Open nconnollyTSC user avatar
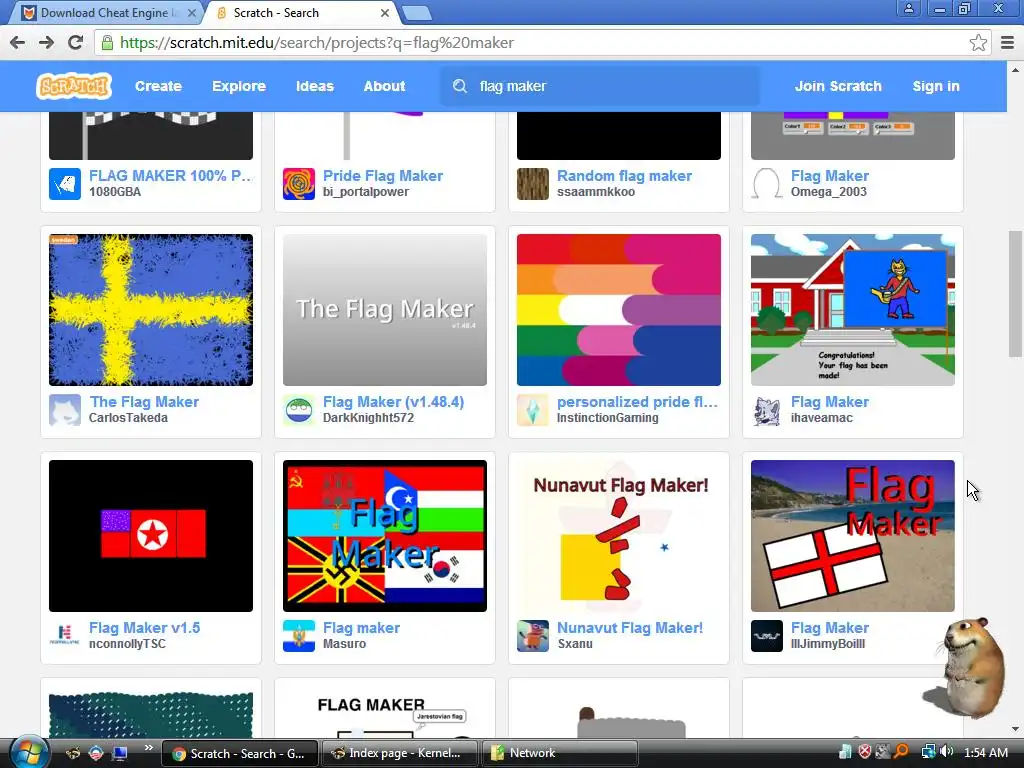Screen dimensions: 1024x768 pyautogui.click(x=65, y=636)
